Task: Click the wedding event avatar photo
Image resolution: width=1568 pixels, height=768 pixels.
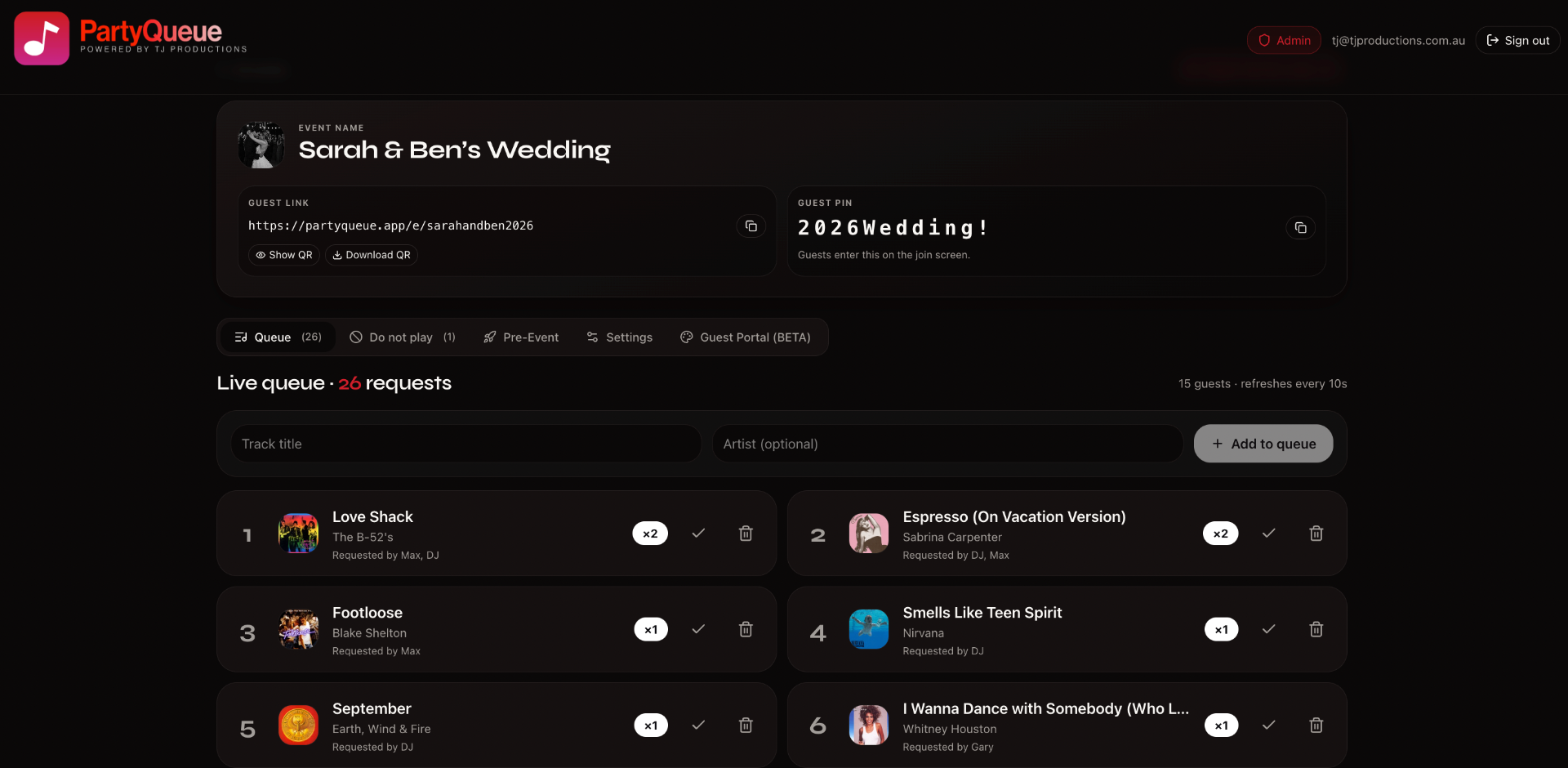Action: (x=261, y=145)
